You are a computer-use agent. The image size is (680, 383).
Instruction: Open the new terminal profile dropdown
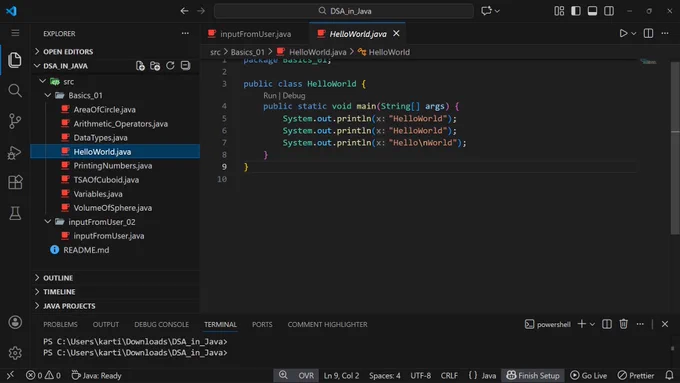592,324
